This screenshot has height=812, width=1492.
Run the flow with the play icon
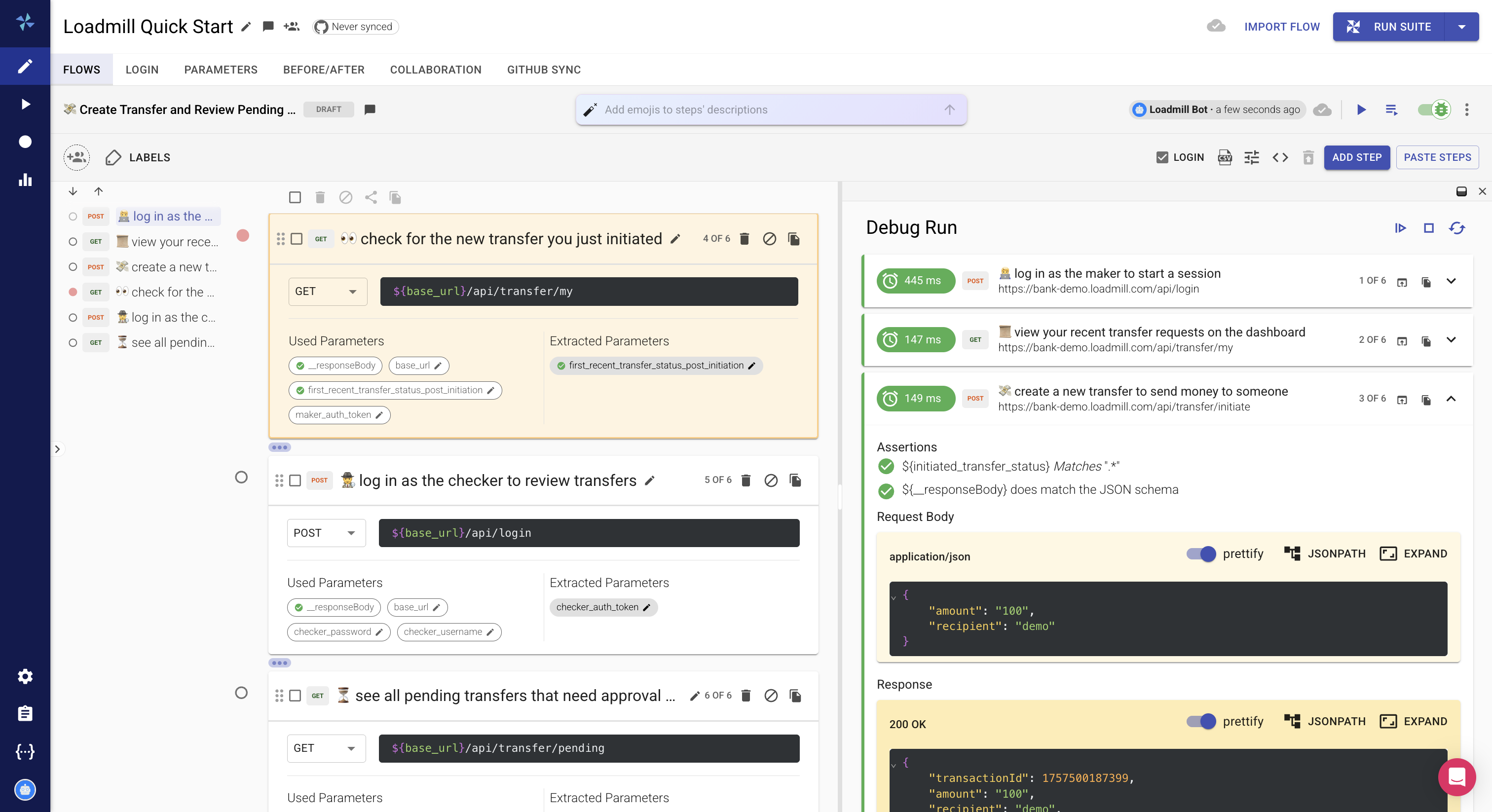point(1361,110)
